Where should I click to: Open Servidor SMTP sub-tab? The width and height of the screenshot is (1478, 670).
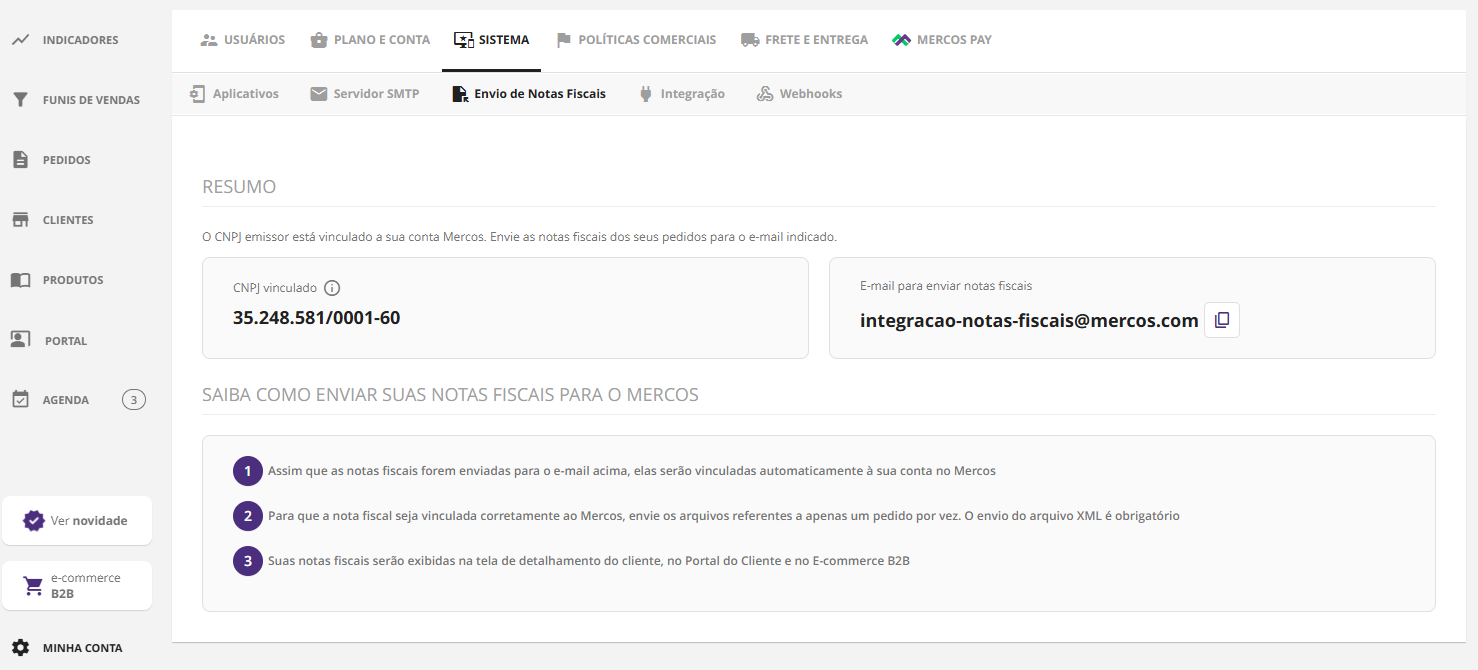click(365, 94)
